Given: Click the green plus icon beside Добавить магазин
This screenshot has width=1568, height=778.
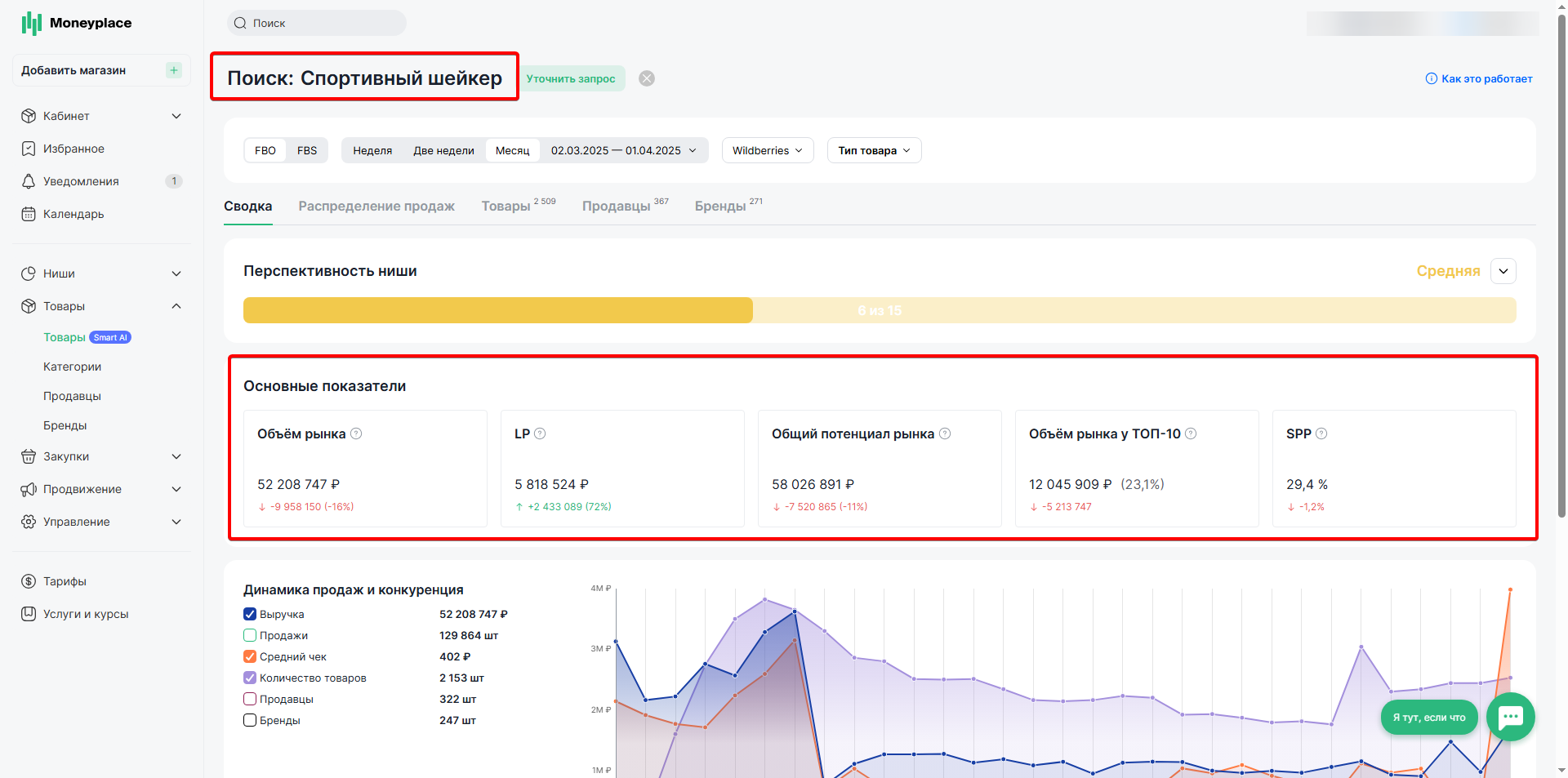Looking at the screenshot, I should [173, 70].
